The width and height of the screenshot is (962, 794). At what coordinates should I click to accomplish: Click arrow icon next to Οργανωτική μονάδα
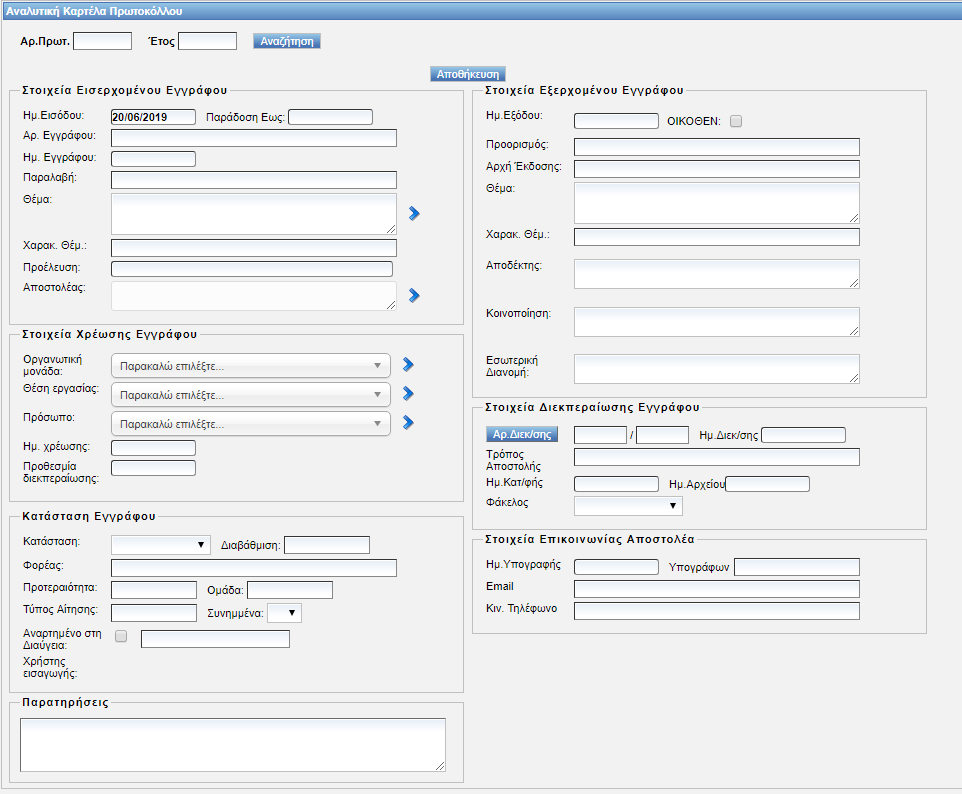(407, 365)
